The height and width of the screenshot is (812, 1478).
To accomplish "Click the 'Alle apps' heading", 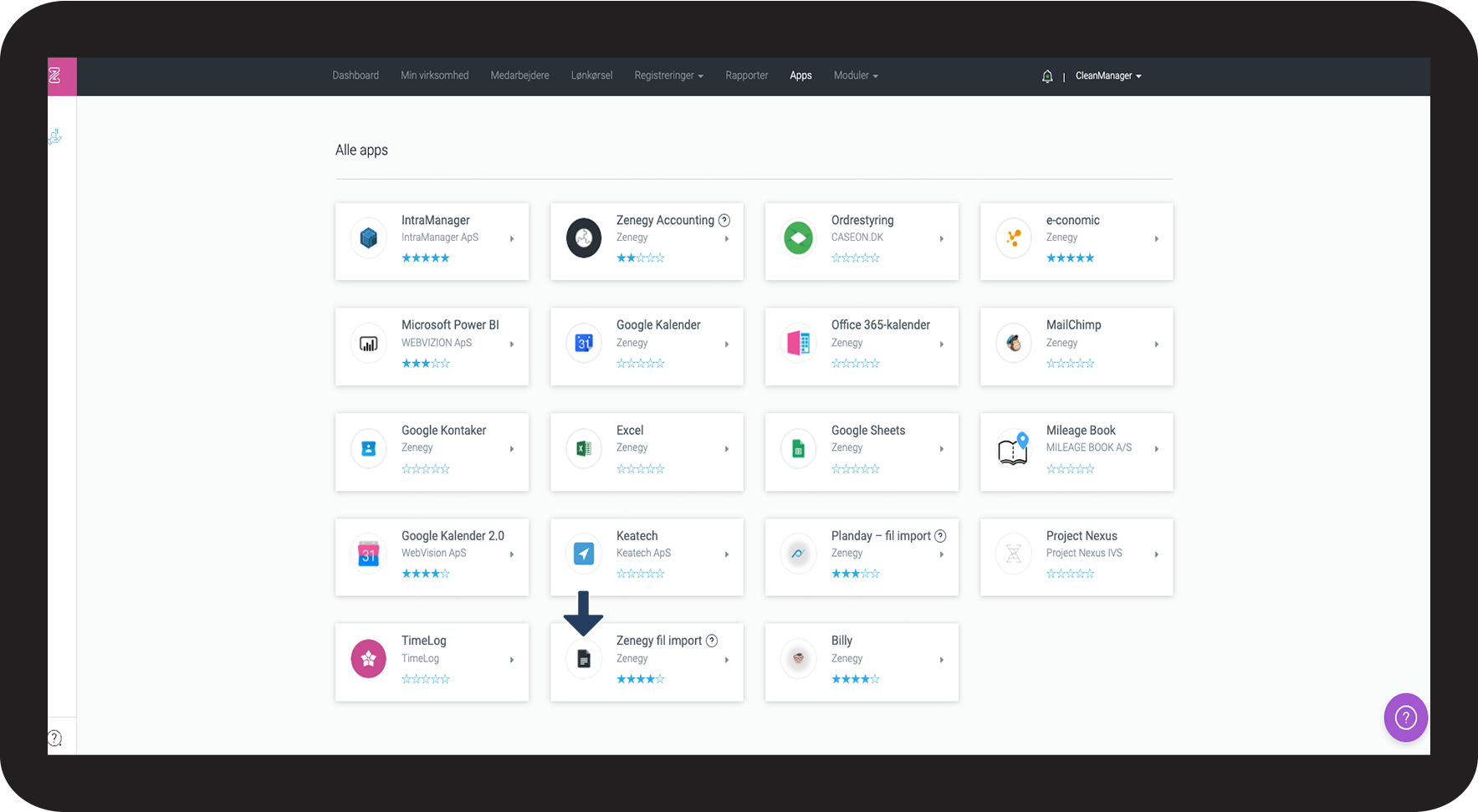I will point(361,151).
